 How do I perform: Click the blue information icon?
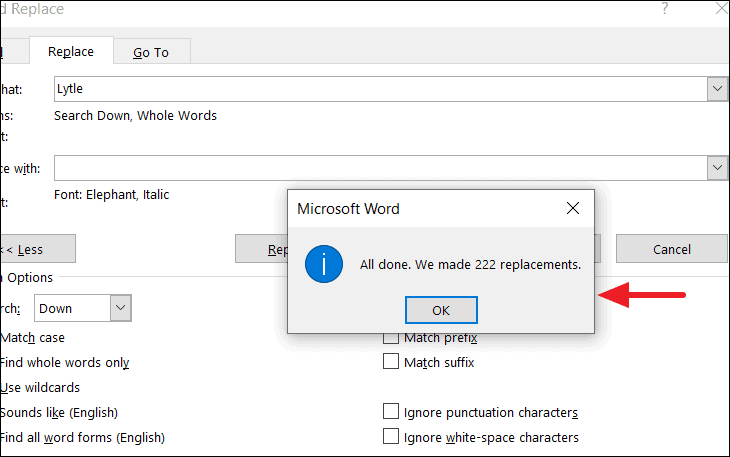[x=324, y=266]
